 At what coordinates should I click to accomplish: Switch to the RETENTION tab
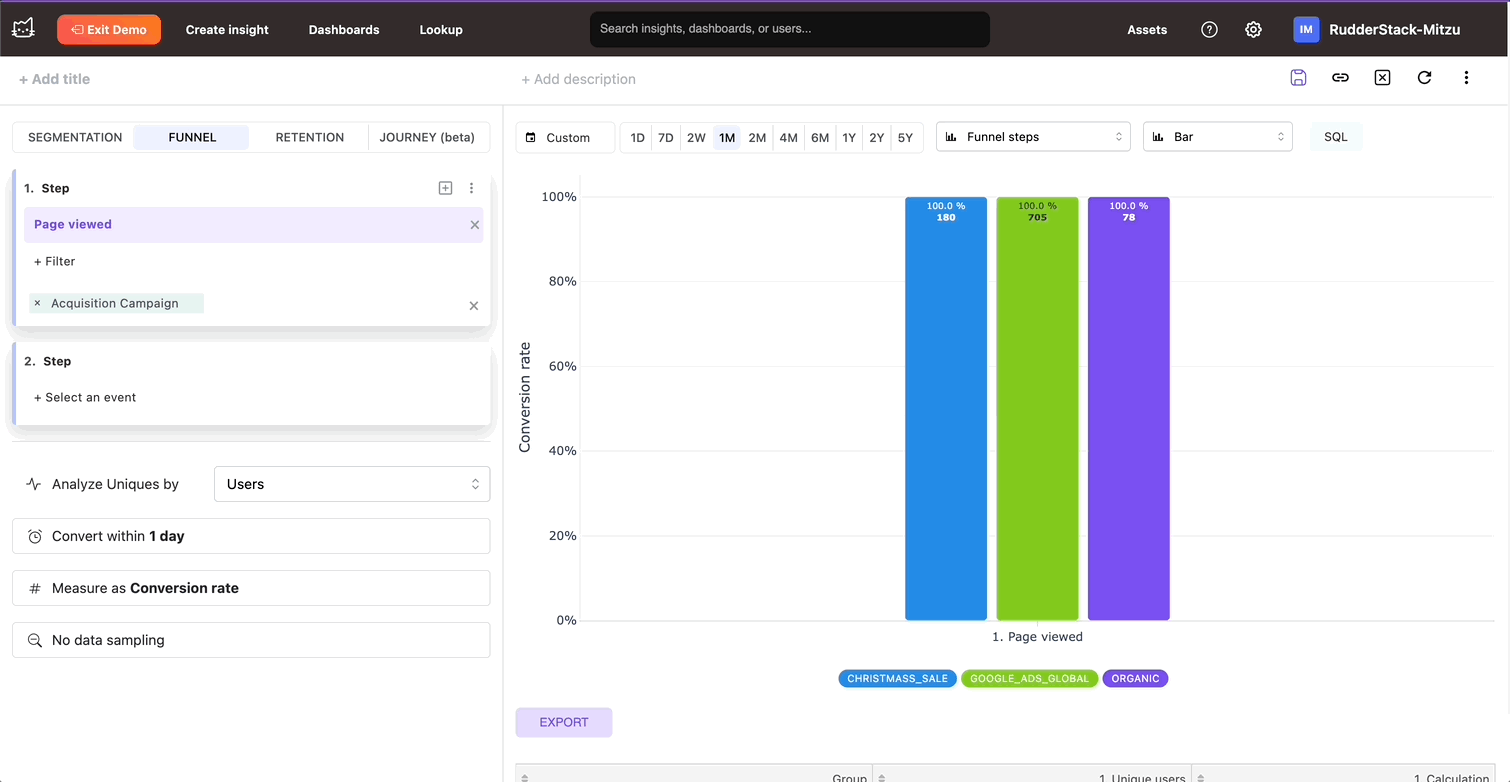click(x=309, y=137)
